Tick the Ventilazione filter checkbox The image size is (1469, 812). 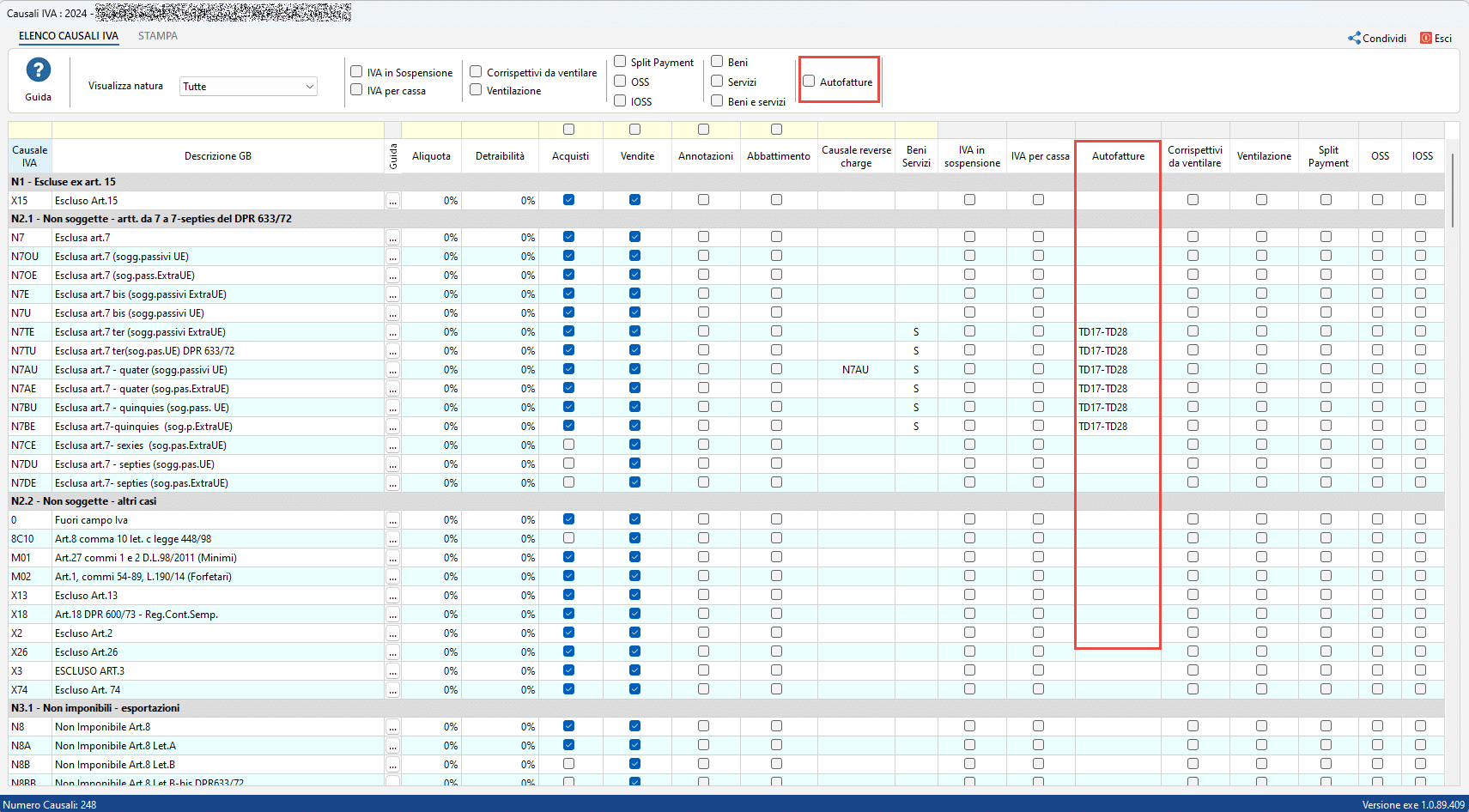point(476,90)
